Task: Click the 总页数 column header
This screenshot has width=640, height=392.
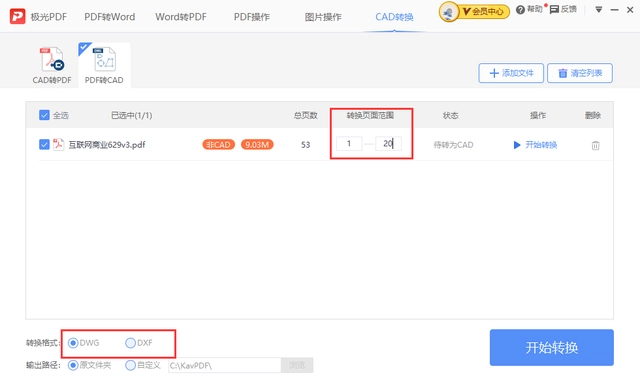Action: 306,116
